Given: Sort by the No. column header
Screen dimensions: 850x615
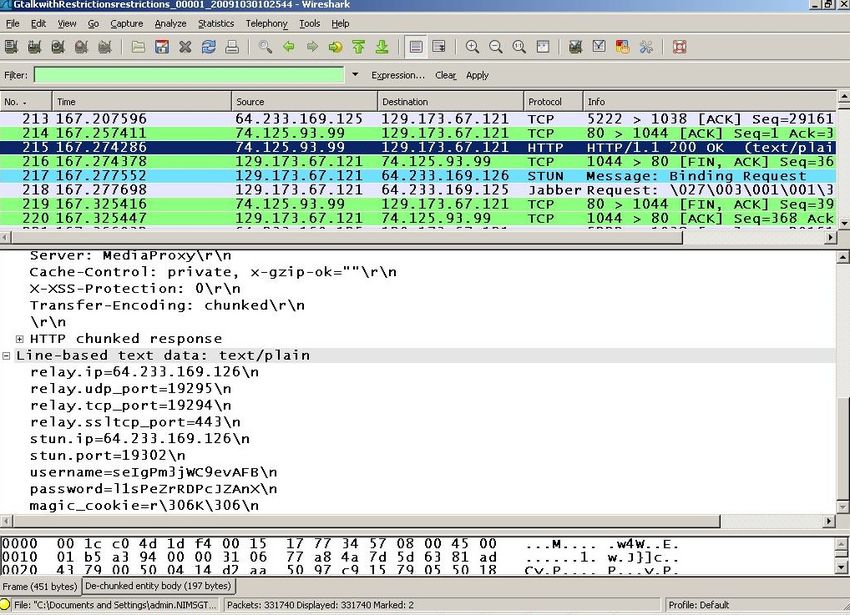Looking at the screenshot, I should coord(26,101).
